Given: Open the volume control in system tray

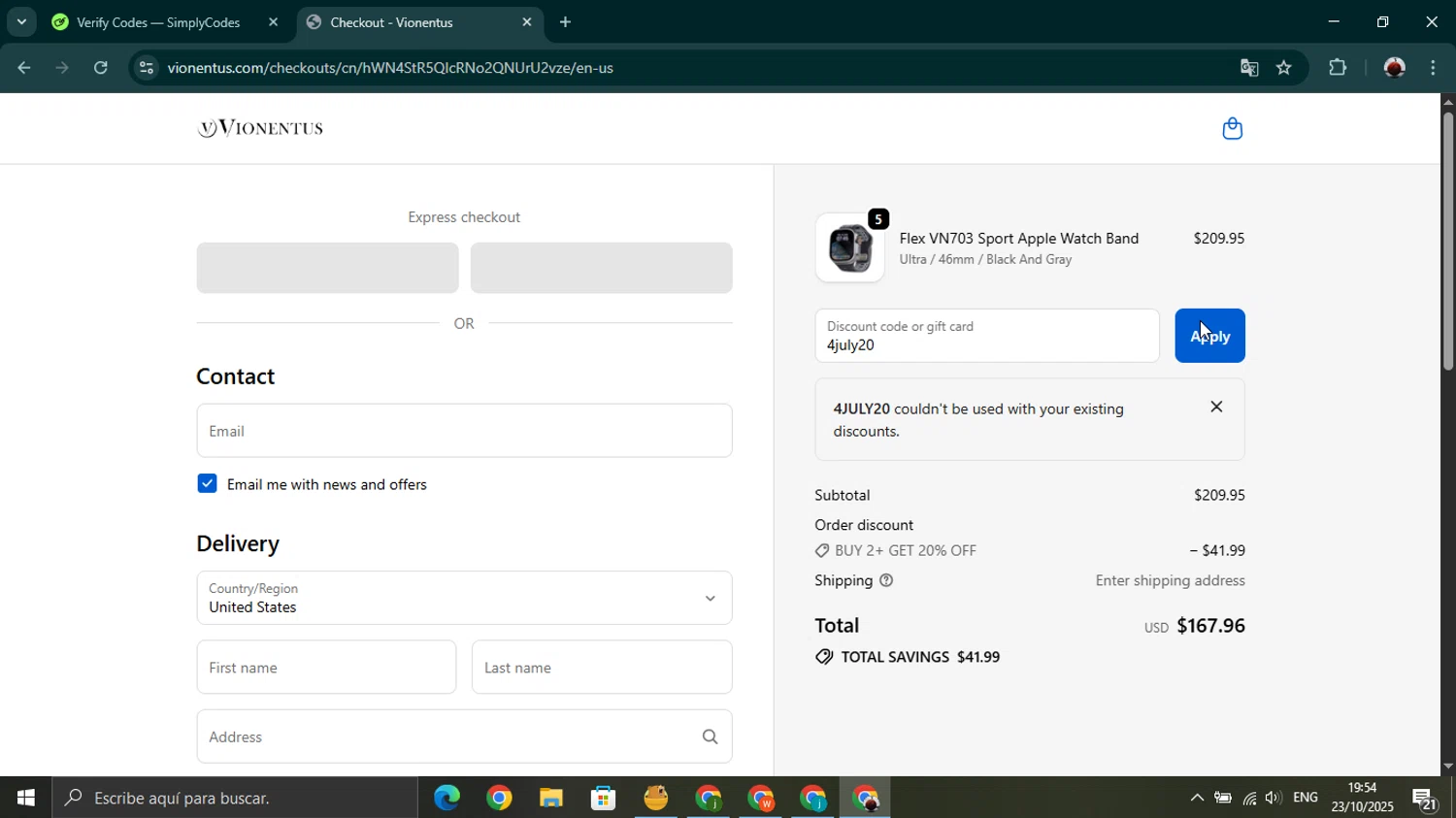Looking at the screenshot, I should [x=1273, y=798].
